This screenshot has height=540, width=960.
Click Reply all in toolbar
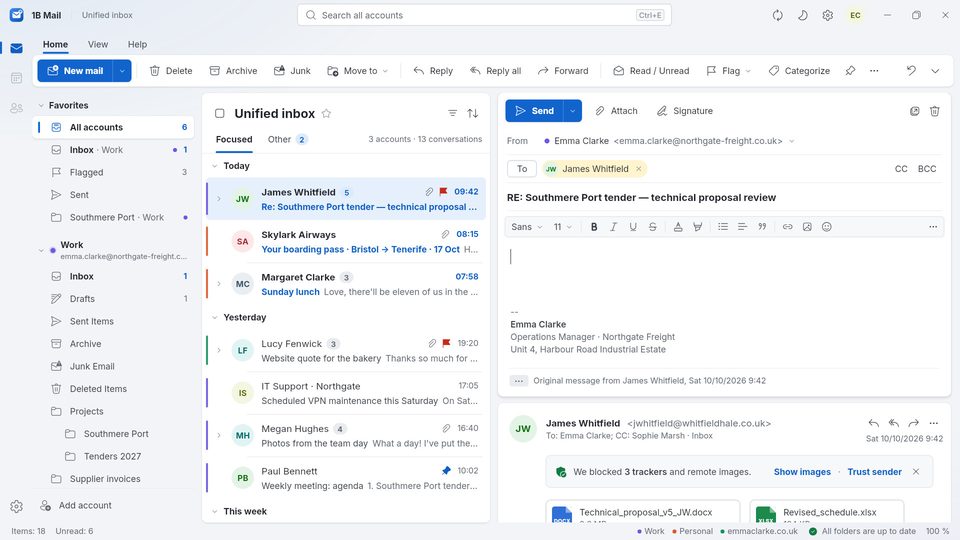pos(495,71)
